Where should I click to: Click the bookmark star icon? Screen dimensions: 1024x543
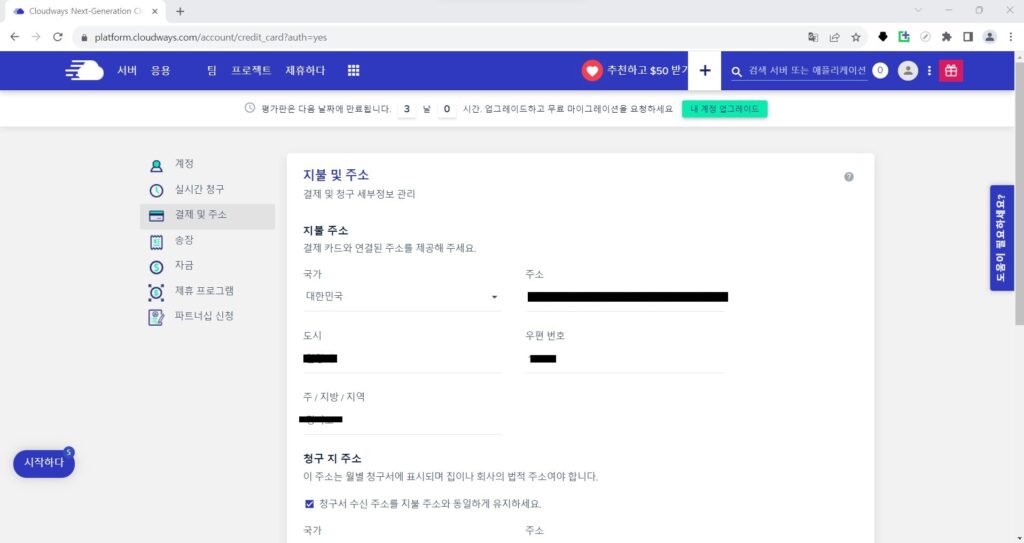point(856,37)
